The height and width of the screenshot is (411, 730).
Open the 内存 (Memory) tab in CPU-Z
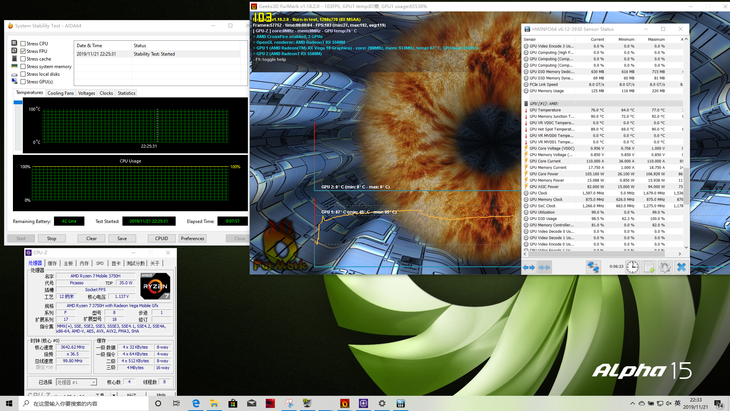tap(84, 263)
